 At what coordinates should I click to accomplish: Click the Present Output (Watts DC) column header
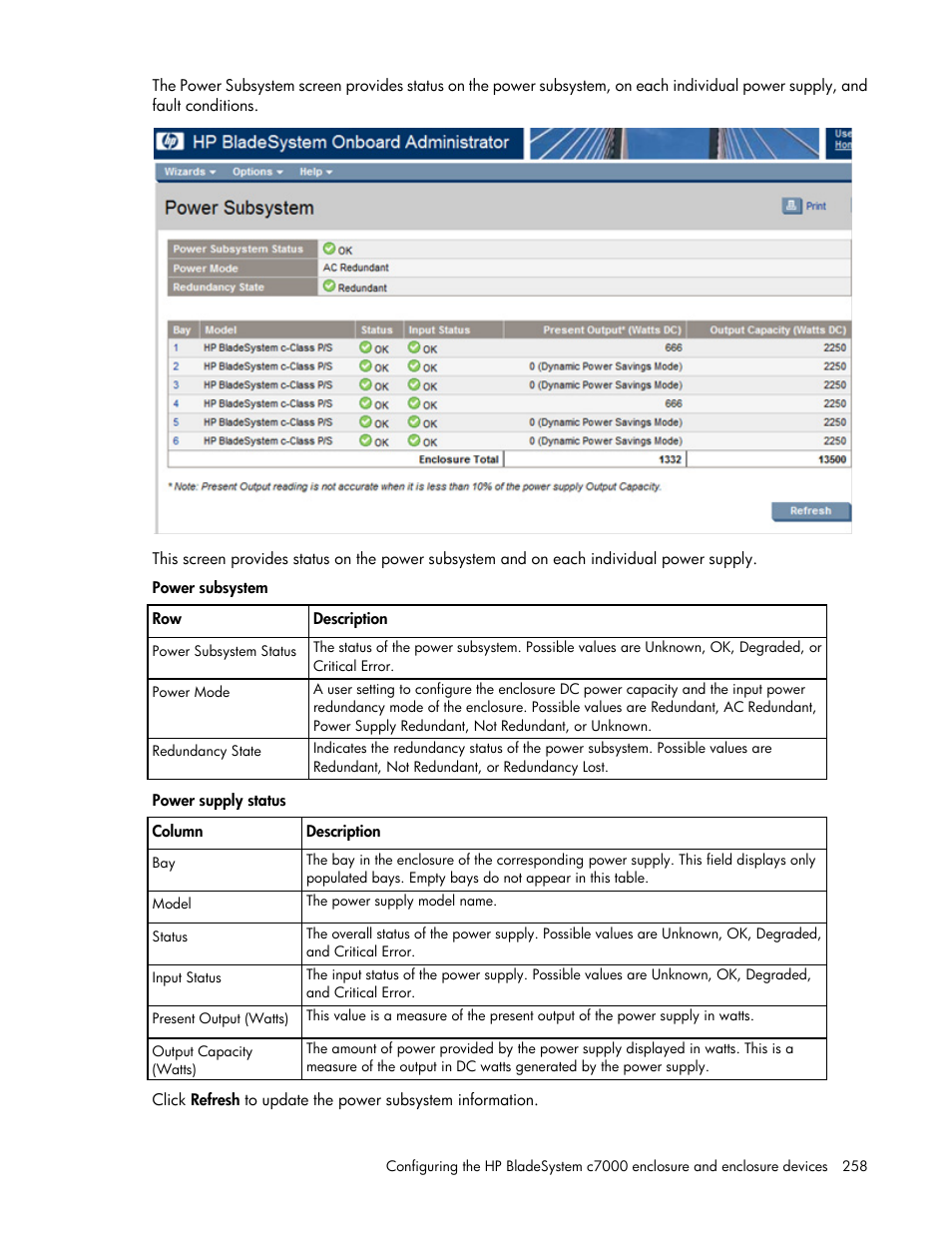click(x=595, y=329)
